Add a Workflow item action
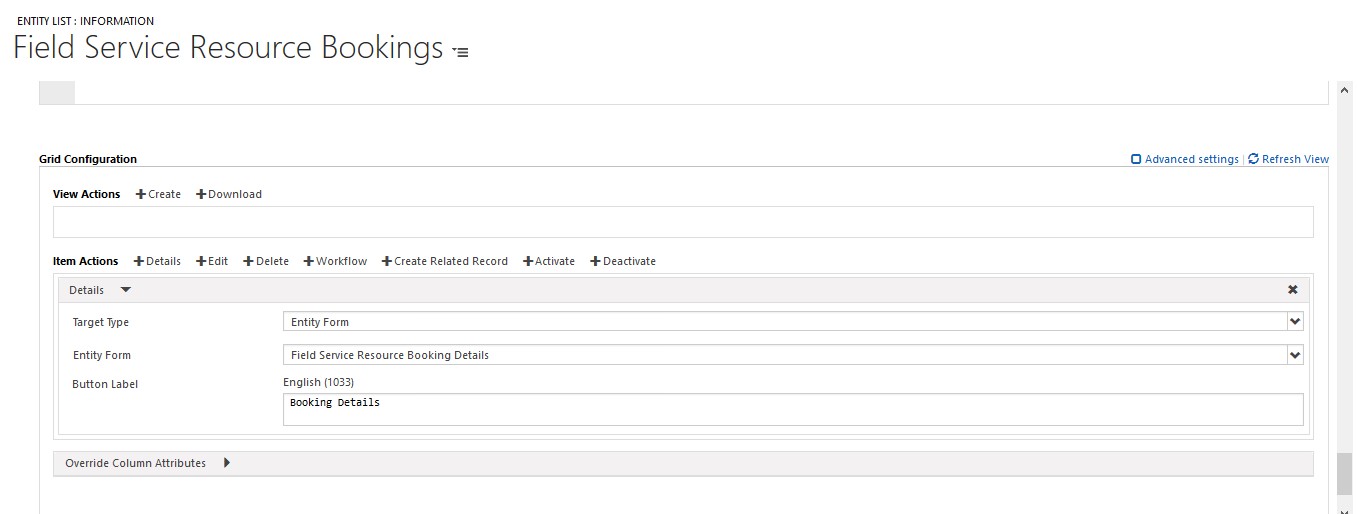This screenshot has width=1357, height=514. (x=335, y=261)
